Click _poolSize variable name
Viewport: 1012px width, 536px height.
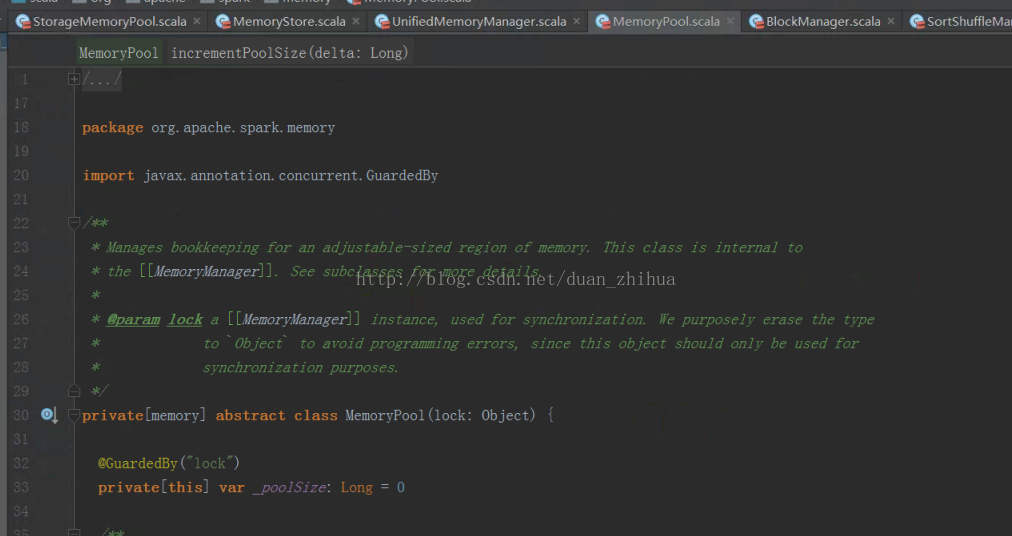point(290,487)
